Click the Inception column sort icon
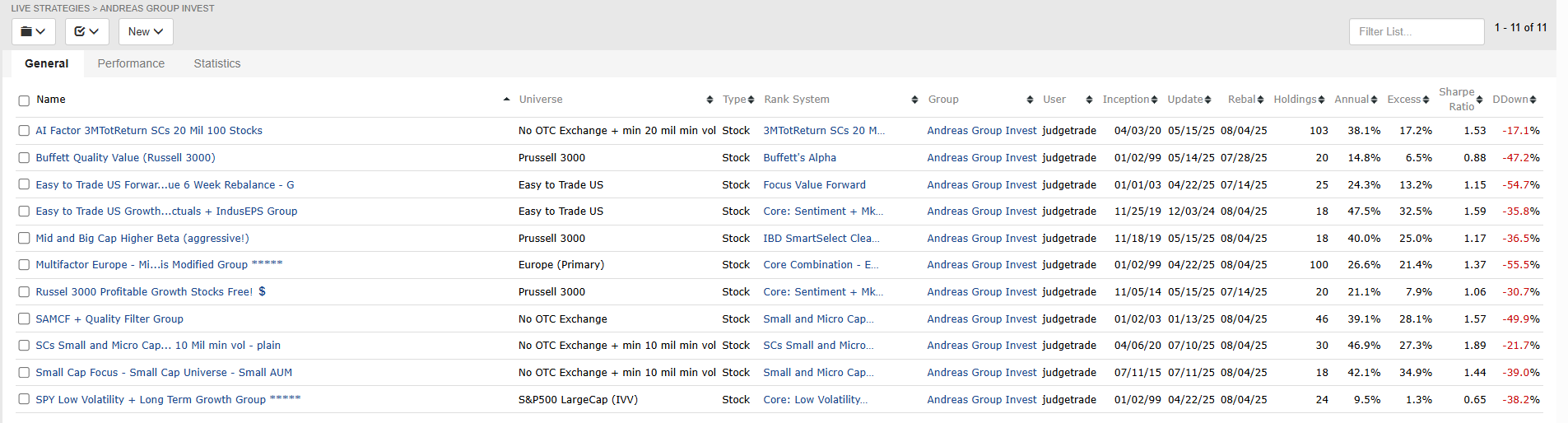1568x423 pixels. pyautogui.click(x=1154, y=100)
